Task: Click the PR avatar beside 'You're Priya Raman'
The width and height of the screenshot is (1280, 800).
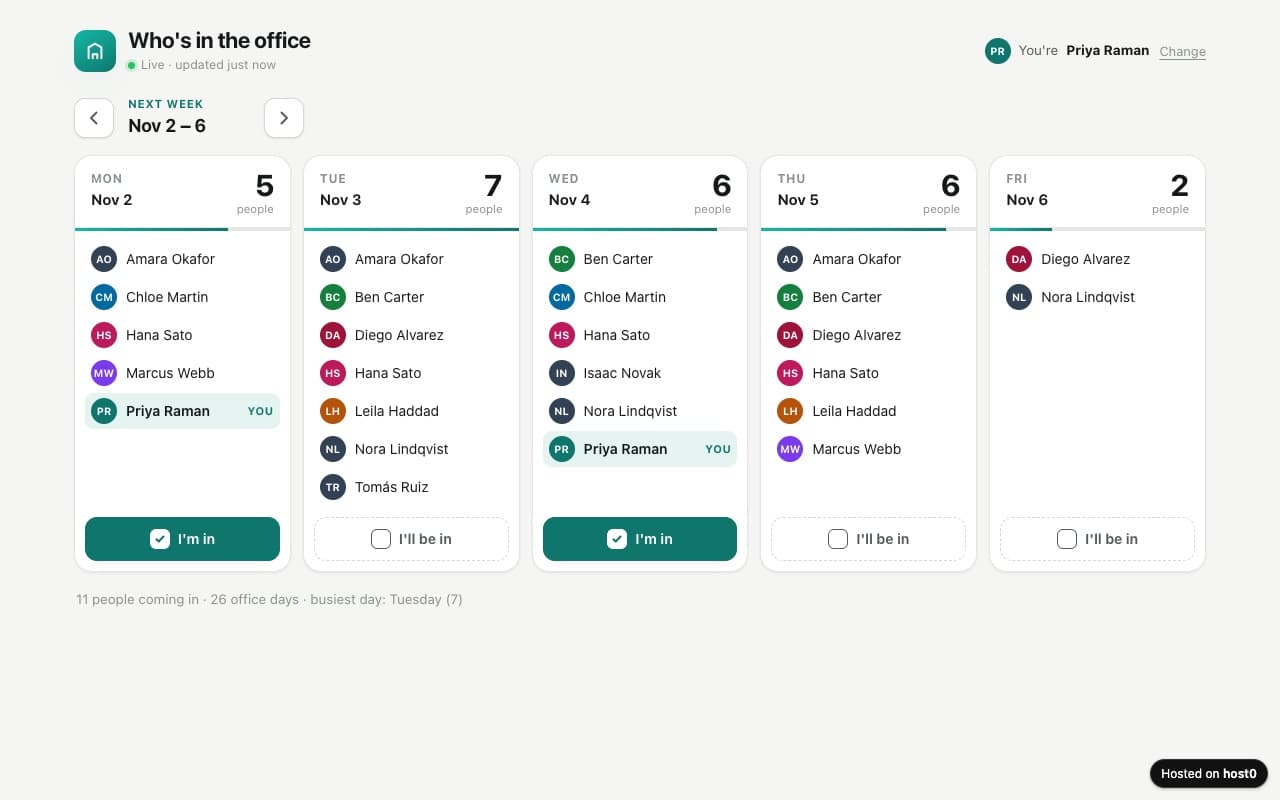Action: tap(997, 51)
